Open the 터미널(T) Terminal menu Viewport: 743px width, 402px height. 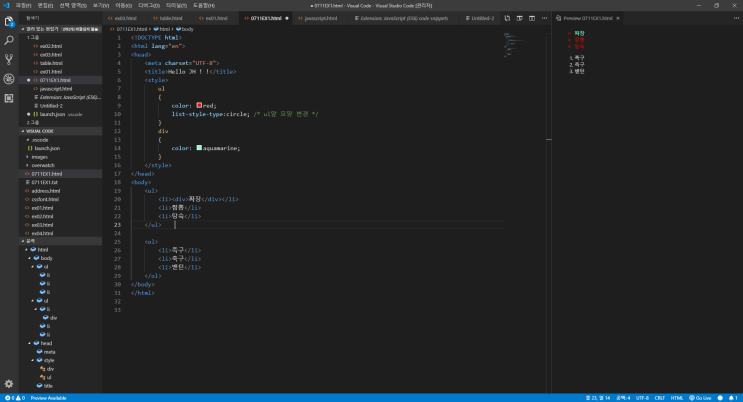[176, 6]
